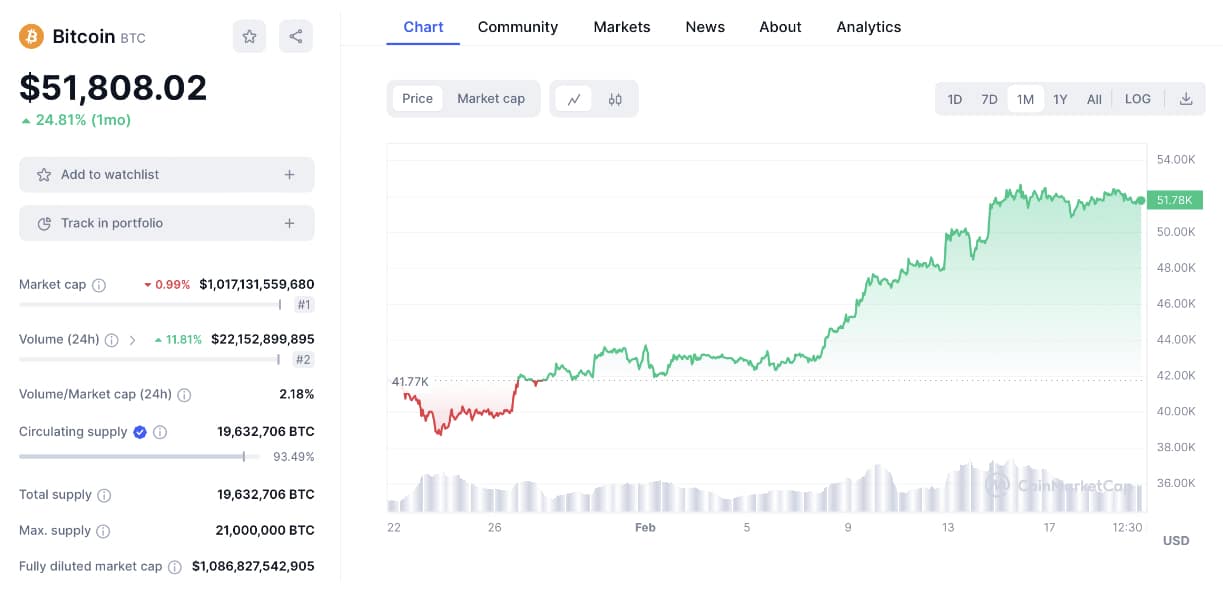
Task: Star Bitcoin as a favorite
Action: [249, 37]
